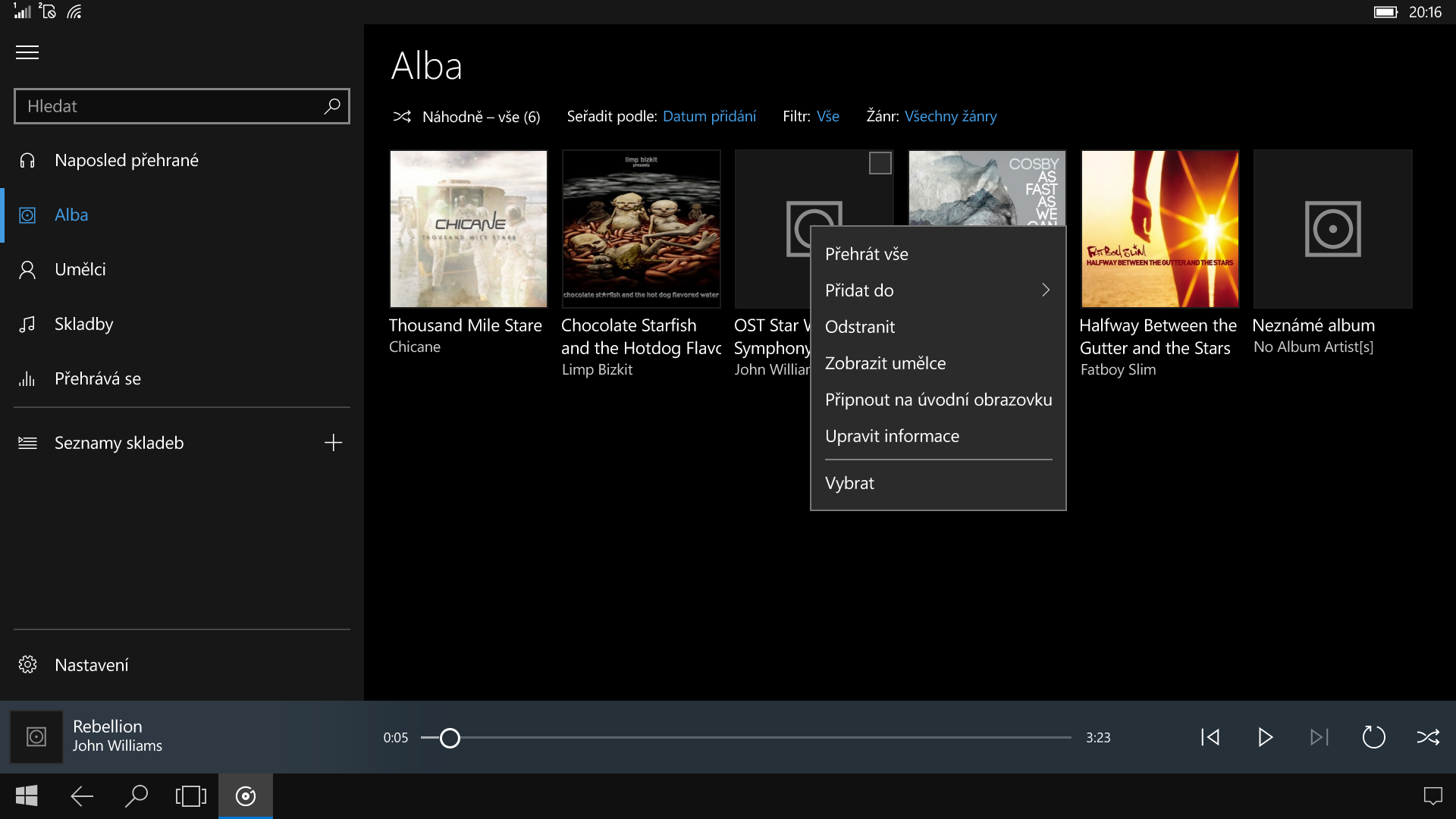The image size is (1456, 819).
Task: Add new playlist with plus icon
Action: pyautogui.click(x=333, y=443)
